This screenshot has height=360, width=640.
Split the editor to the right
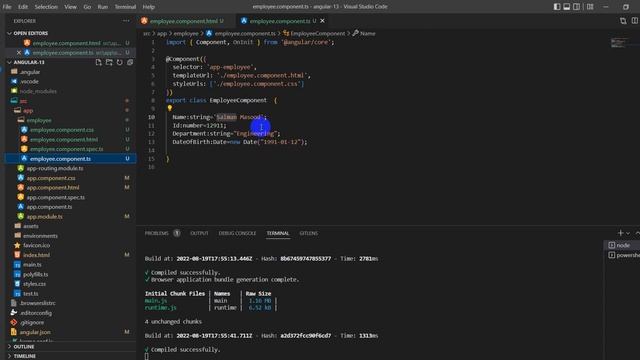click(635, 21)
